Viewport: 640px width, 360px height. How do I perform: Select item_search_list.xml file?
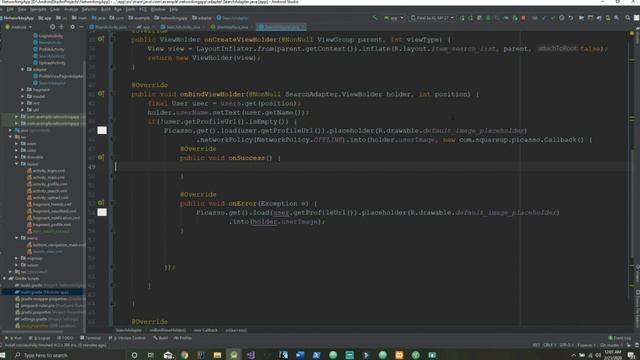pos(48,231)
